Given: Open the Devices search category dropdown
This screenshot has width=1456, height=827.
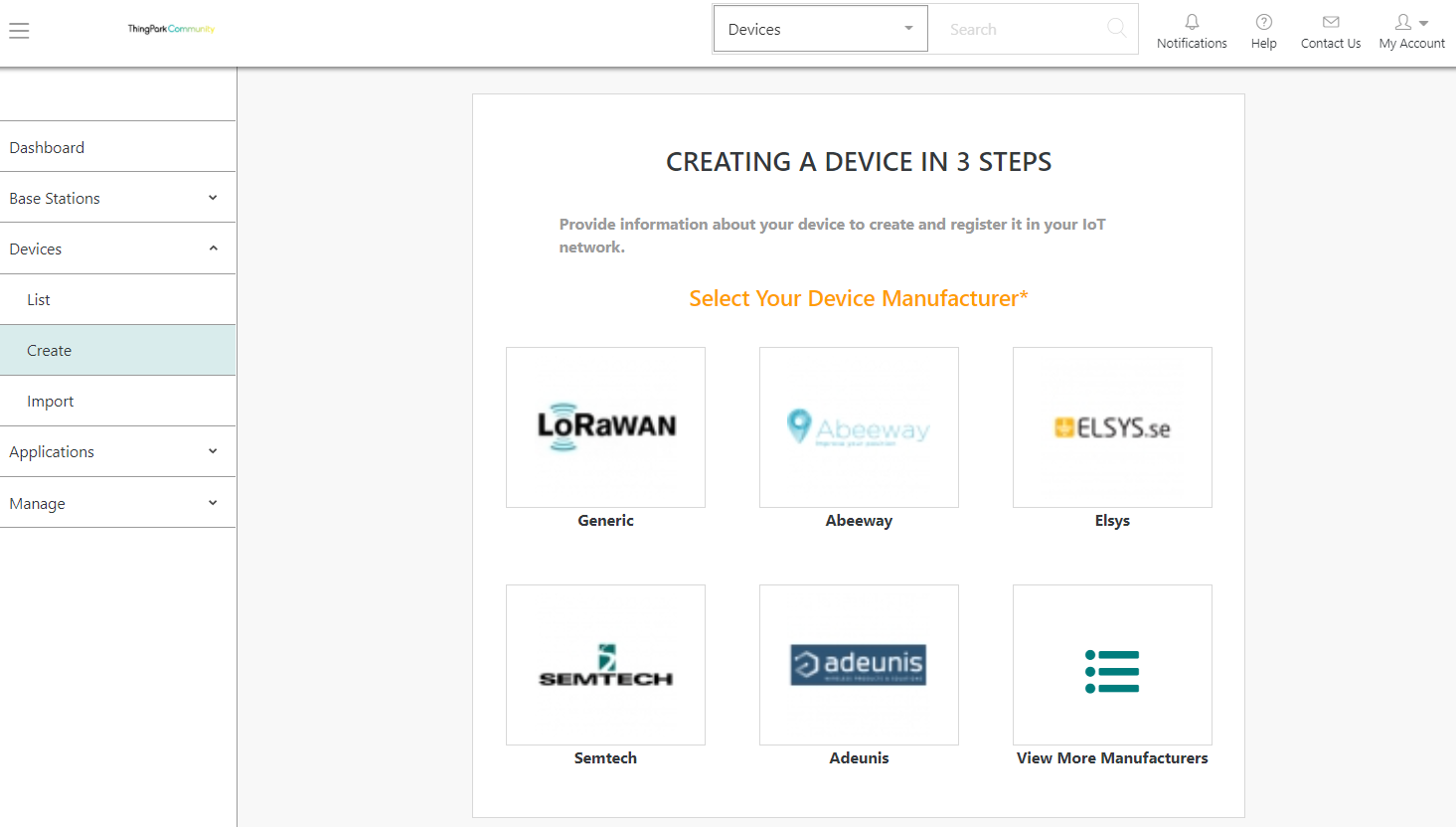Looking at the screenshot, I should pos(821,29).
